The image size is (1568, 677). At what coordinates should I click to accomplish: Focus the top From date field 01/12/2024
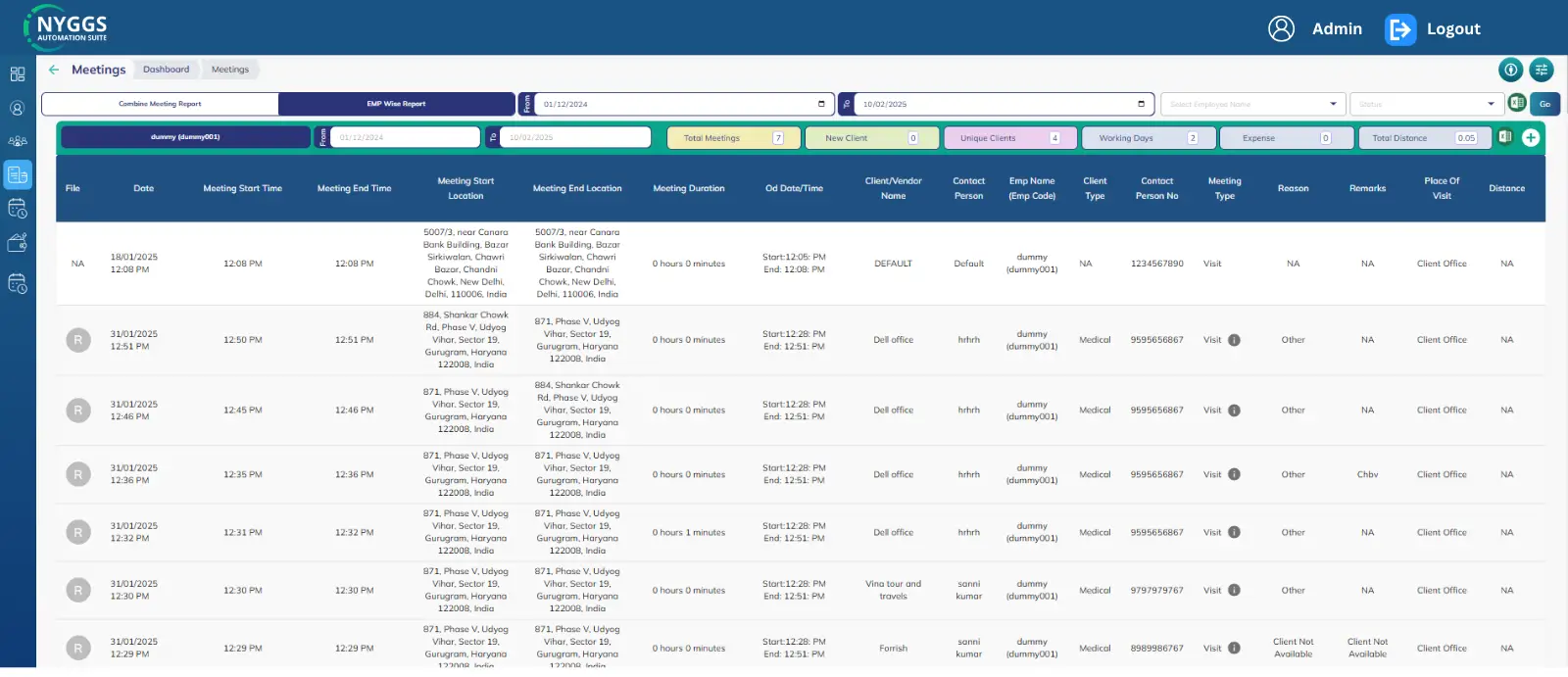(683, 104)
